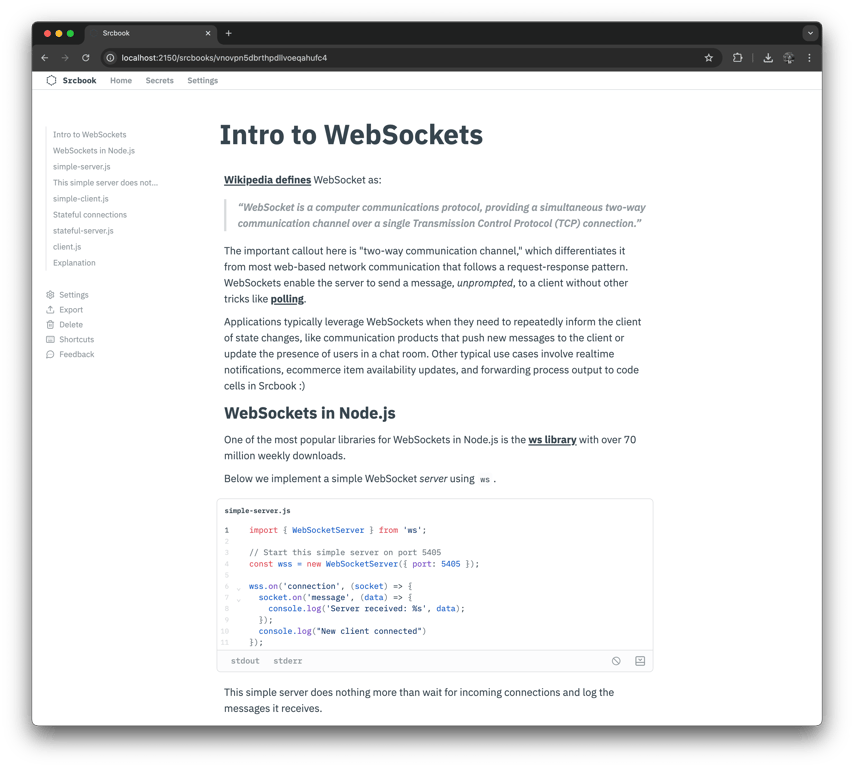The image size is (854, 768).
Task: Jump to 'This simple server does not...' entry
Action: click(105, 182)
